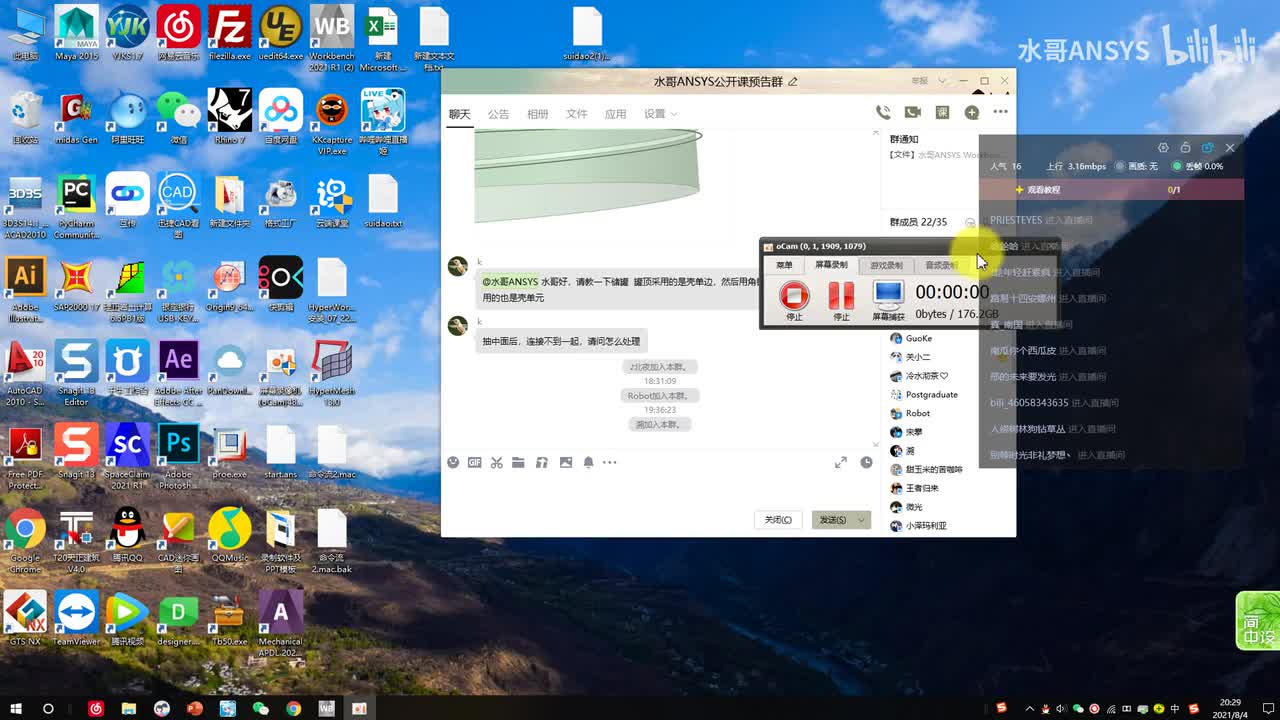
Task: Select the GTS NX desktop shortcut
Action: coord(25,619)
